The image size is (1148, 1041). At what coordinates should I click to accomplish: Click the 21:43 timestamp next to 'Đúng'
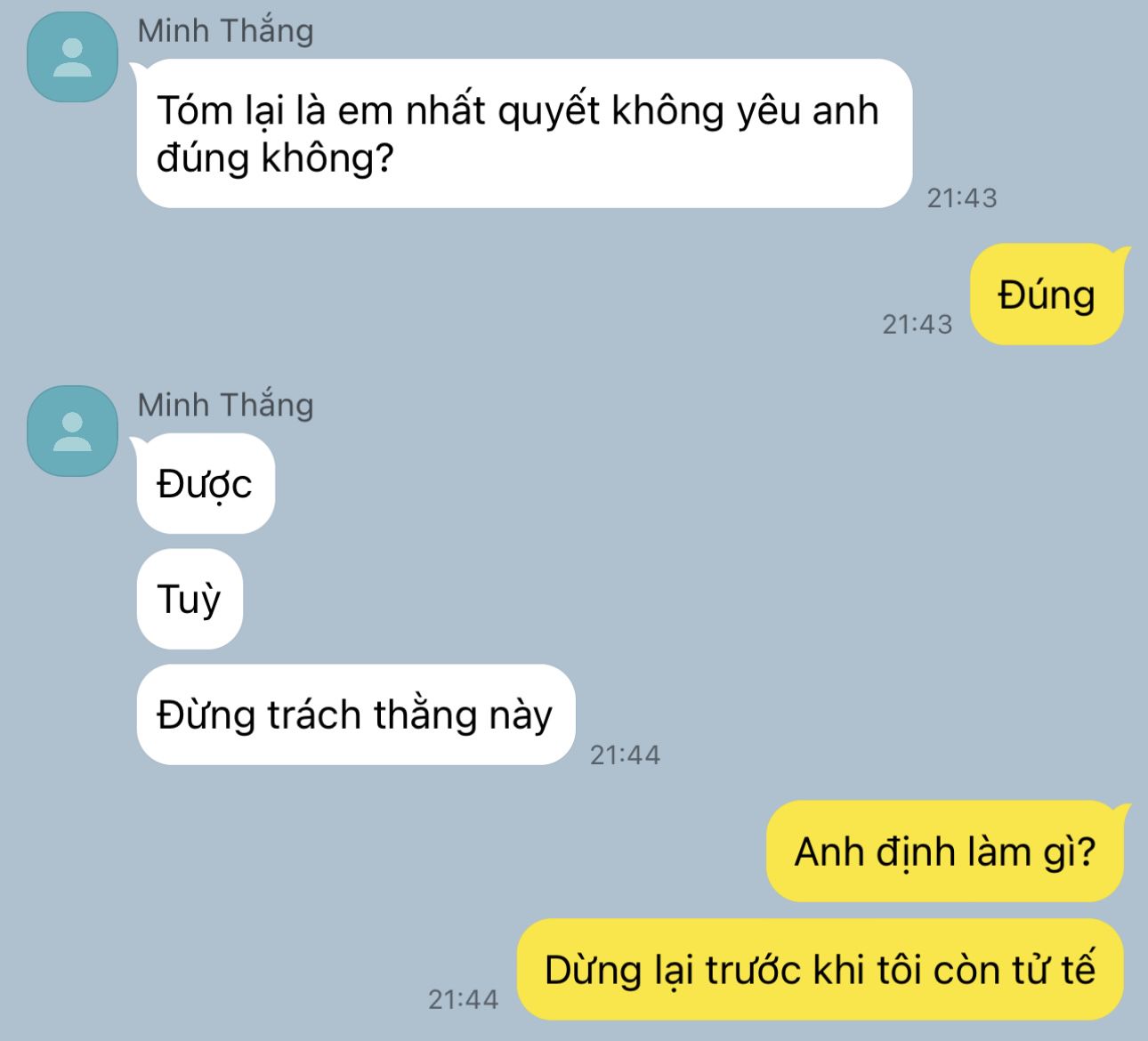click(x=918, y=324)
